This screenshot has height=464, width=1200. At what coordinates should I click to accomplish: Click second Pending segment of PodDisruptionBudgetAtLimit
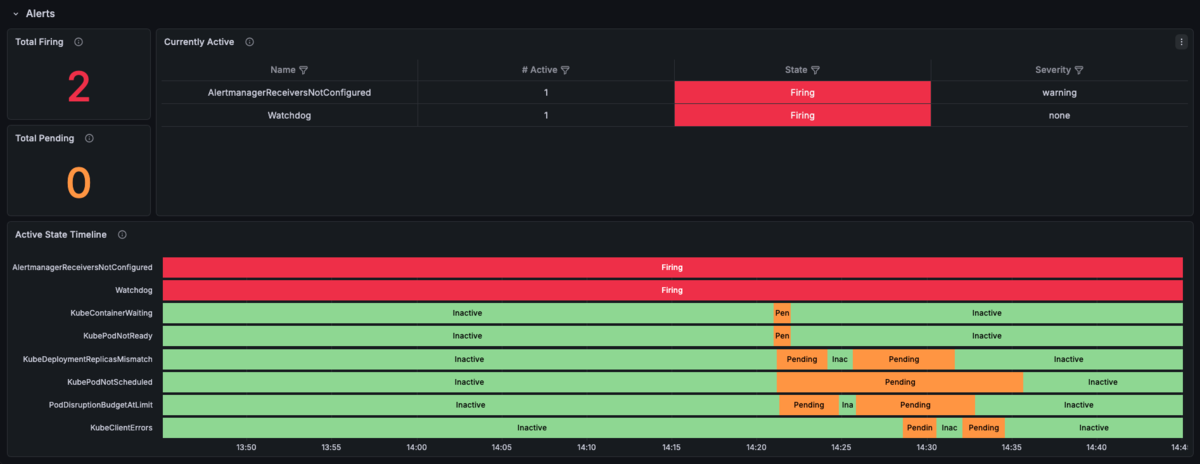[x=915, y=405]
